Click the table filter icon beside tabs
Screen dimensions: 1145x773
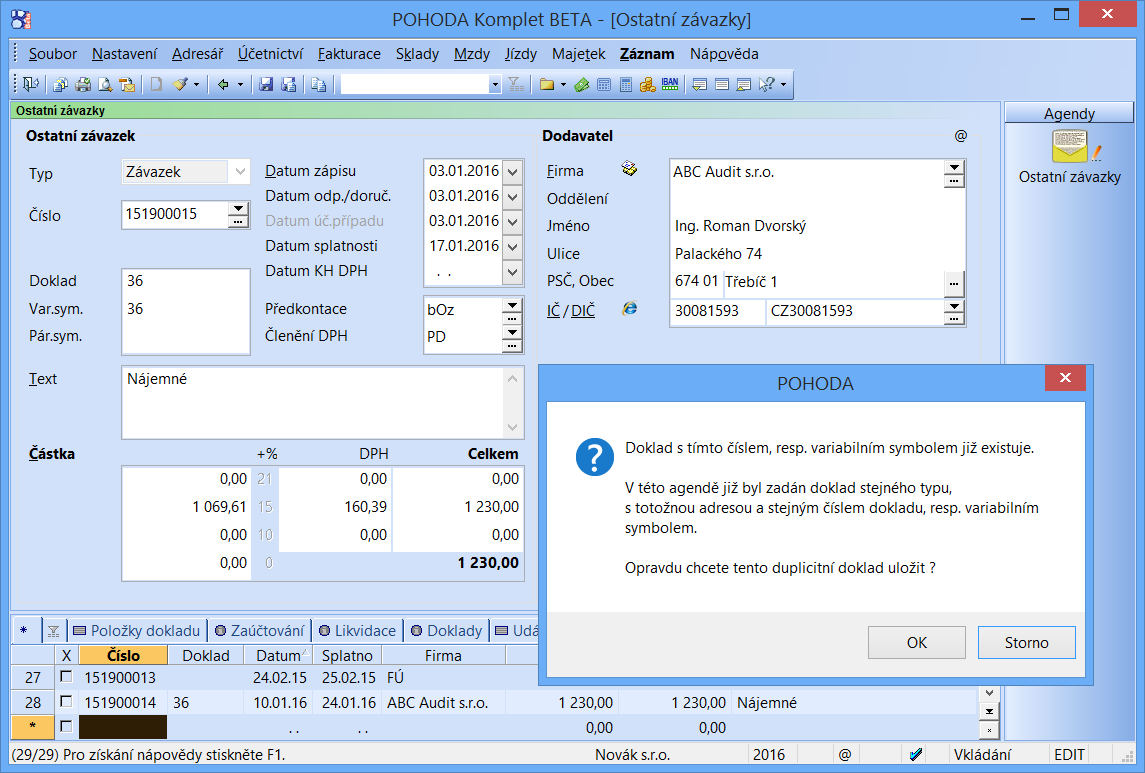(x=53, y=631)
